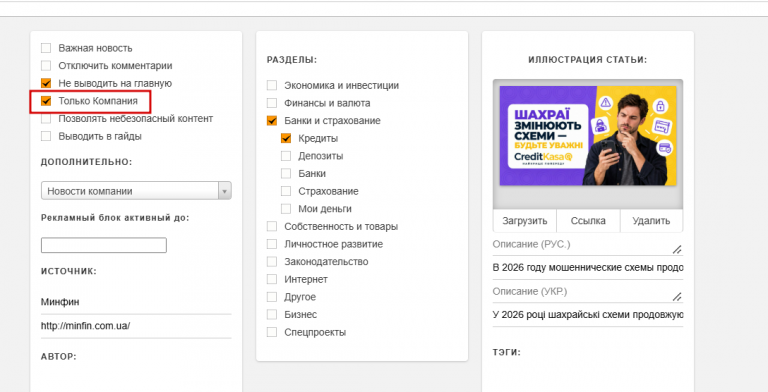Image resolution: width=768 pixels, height=392 pixels.
Task: Check the 'Другое' section
Action: [272, 297]
